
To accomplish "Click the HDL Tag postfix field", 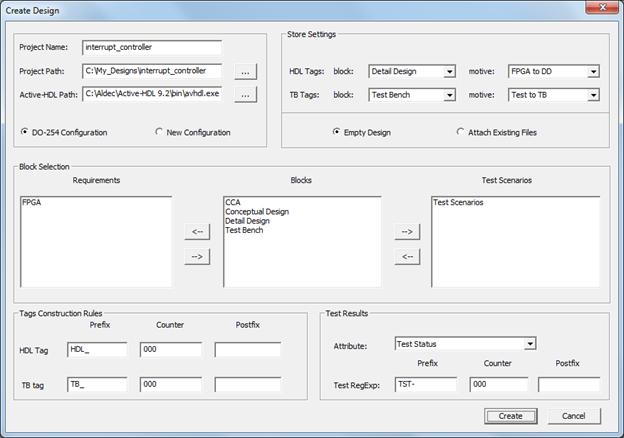I will tap(248, 350).
